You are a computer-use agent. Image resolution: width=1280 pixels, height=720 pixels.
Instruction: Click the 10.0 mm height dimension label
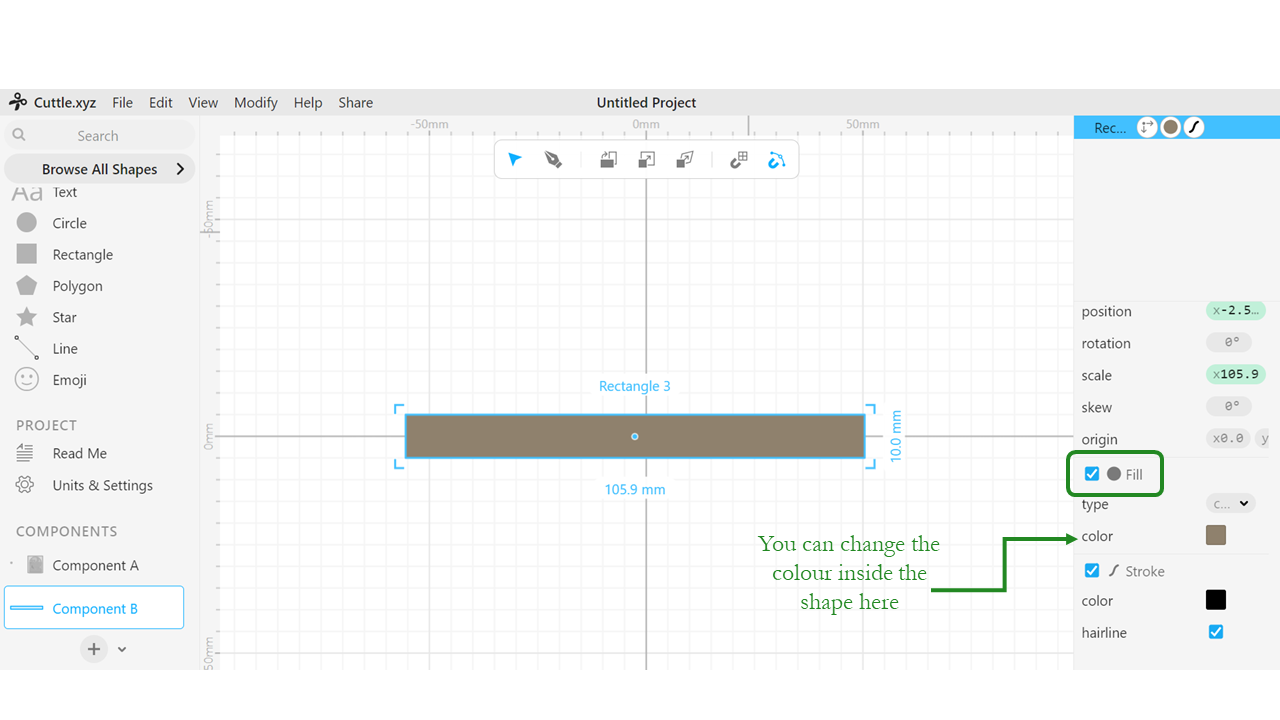[x=896, y=435]
